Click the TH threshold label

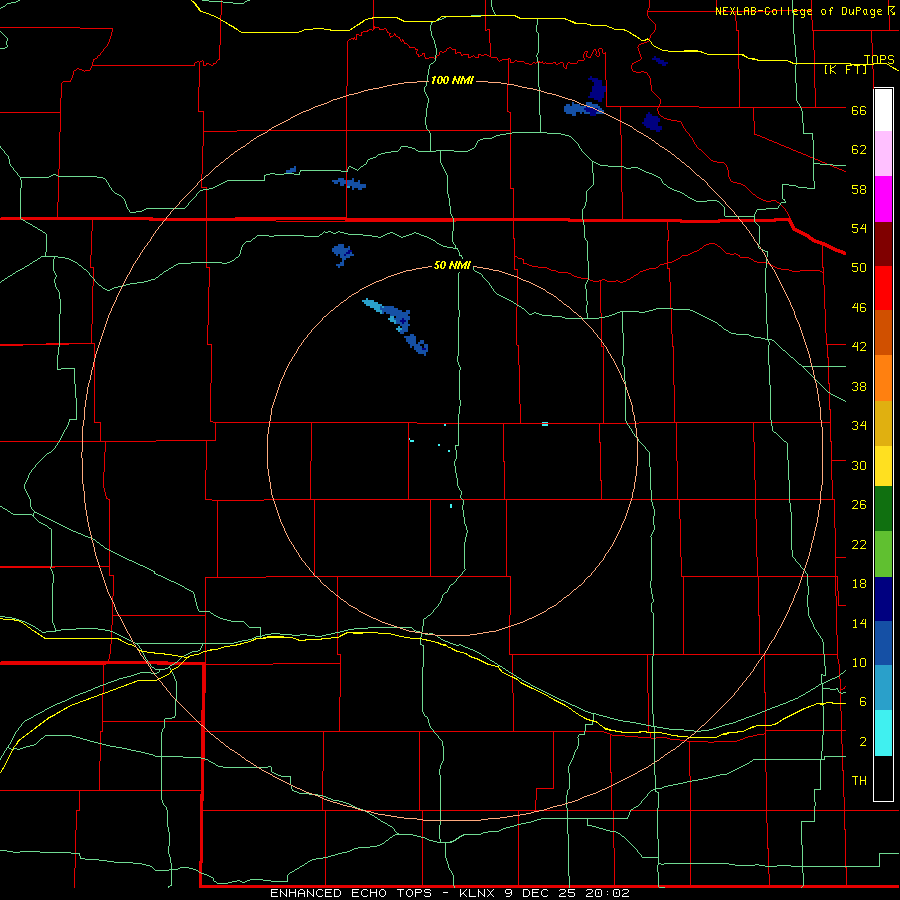859,780
